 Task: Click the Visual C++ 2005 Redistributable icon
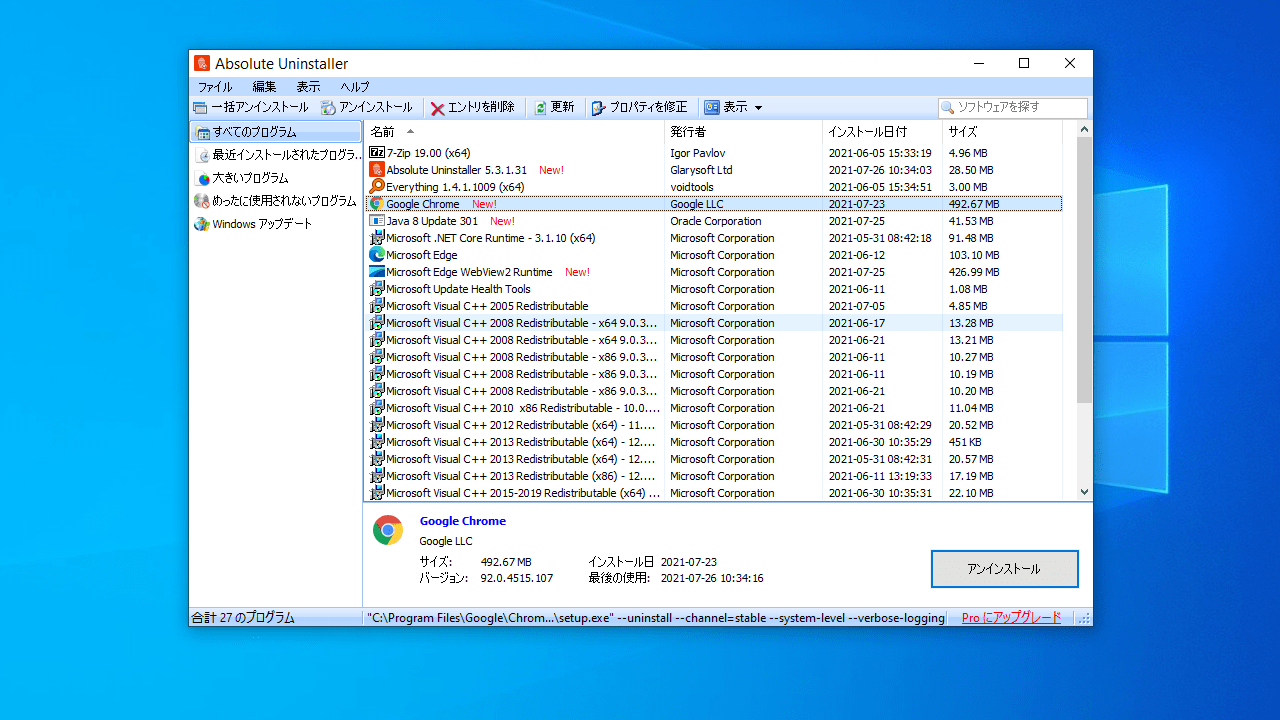(x=377, y=306)
